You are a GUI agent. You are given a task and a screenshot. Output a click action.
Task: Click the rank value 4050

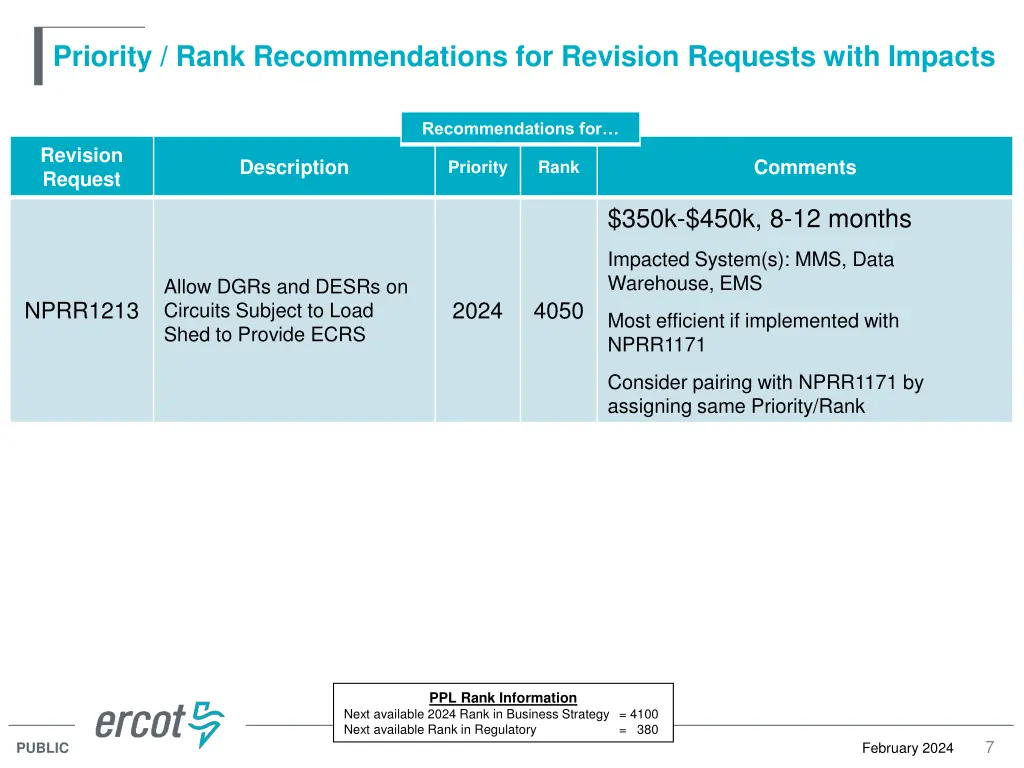click(x=558, y=310)
